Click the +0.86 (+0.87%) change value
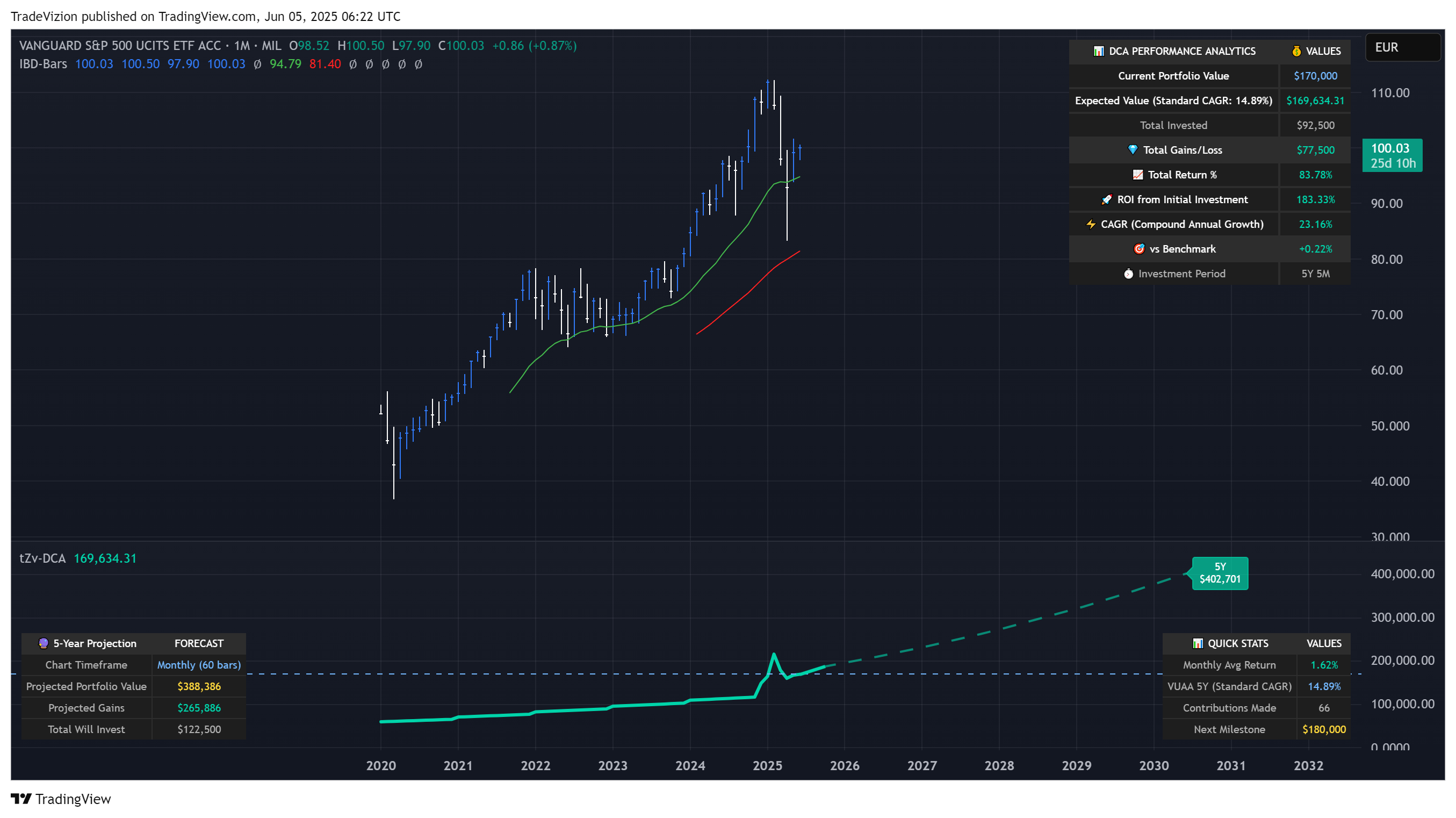Screen dimensions: 1456x818 [534, 46]
